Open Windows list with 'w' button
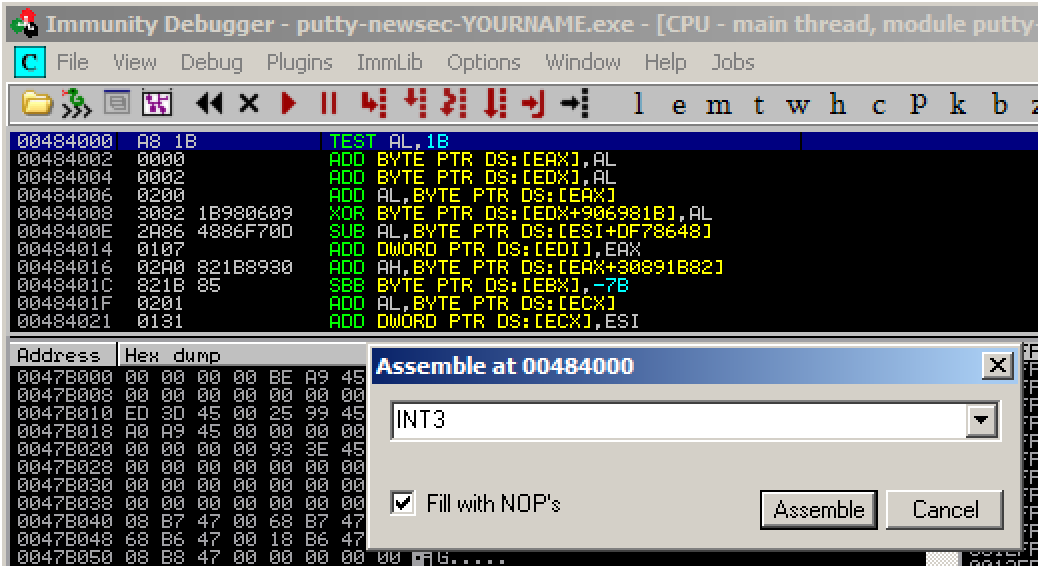 point(798,105)
